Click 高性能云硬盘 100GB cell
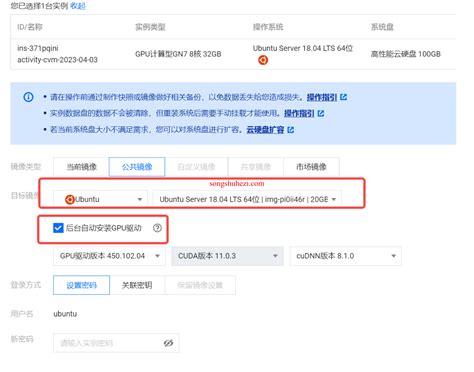The height and width of the screenshot is (372, 474). (x=406, y=54)
